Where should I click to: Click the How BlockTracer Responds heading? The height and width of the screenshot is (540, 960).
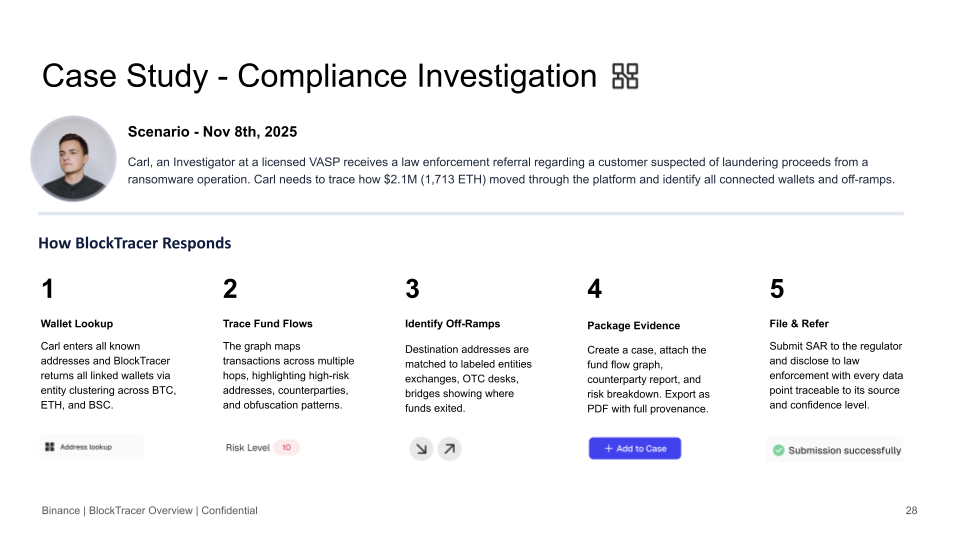tap(135, 243)
